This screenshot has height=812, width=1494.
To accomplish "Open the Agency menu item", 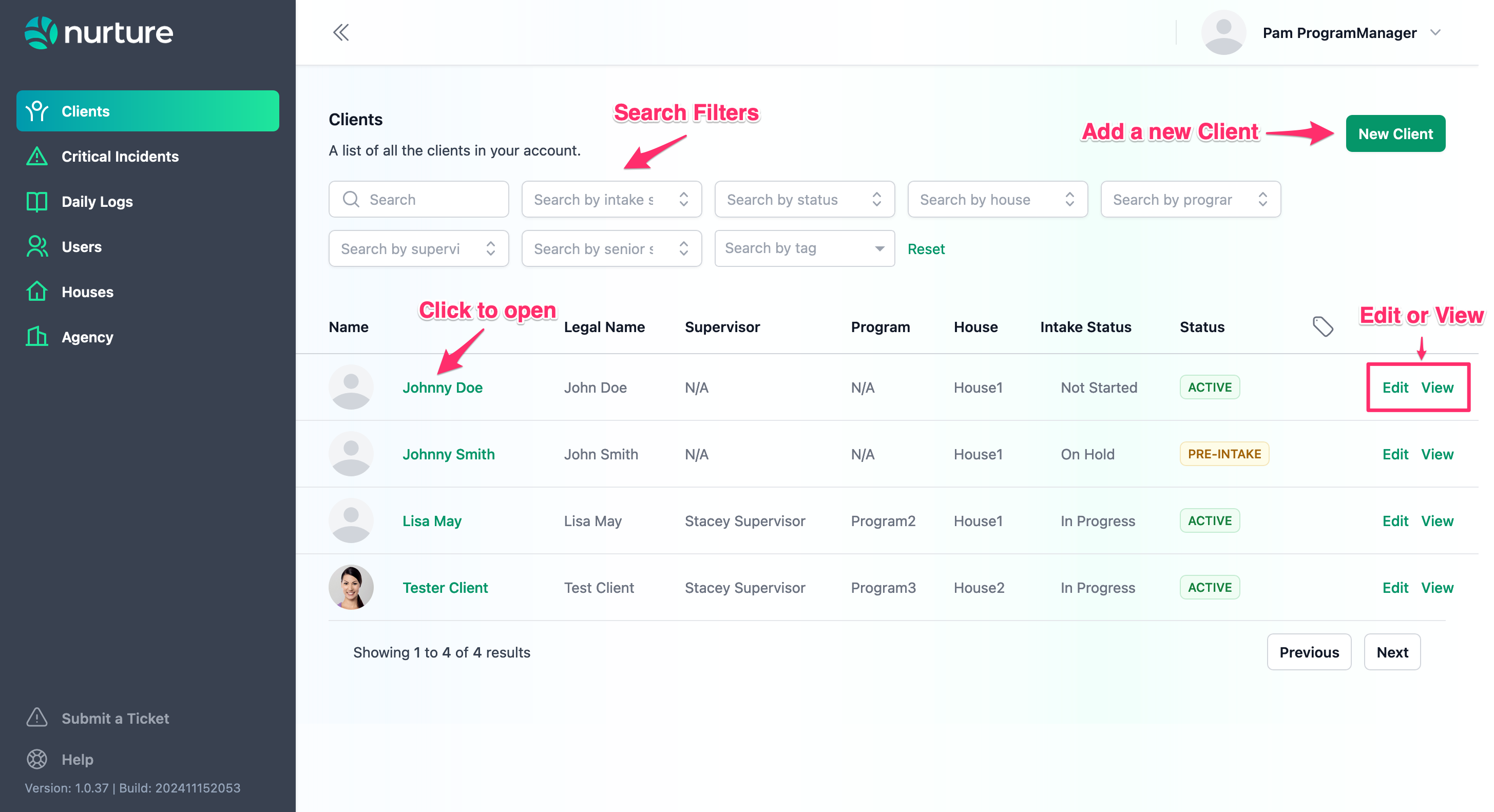I will click(87, 337).
